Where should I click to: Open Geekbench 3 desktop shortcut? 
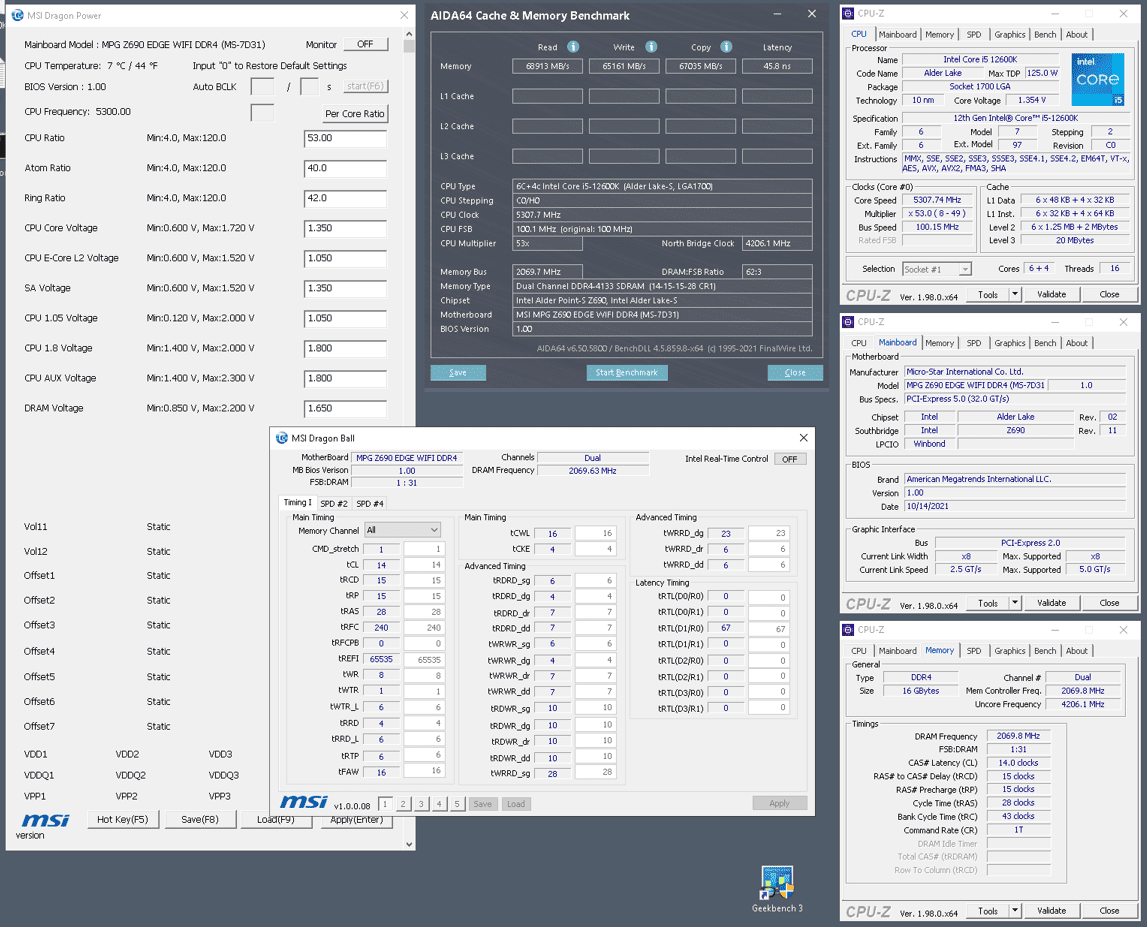pyautogui.click(x=777, y=889)
